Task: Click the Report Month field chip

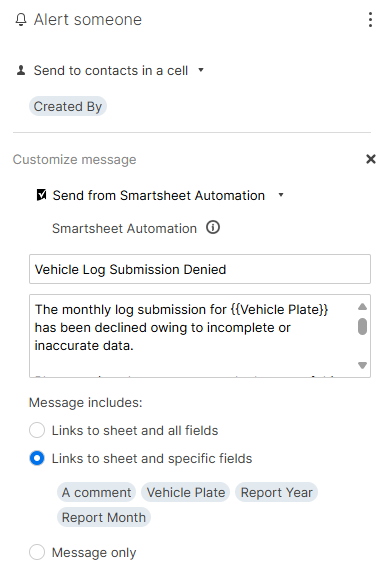Action: point(104,517)
